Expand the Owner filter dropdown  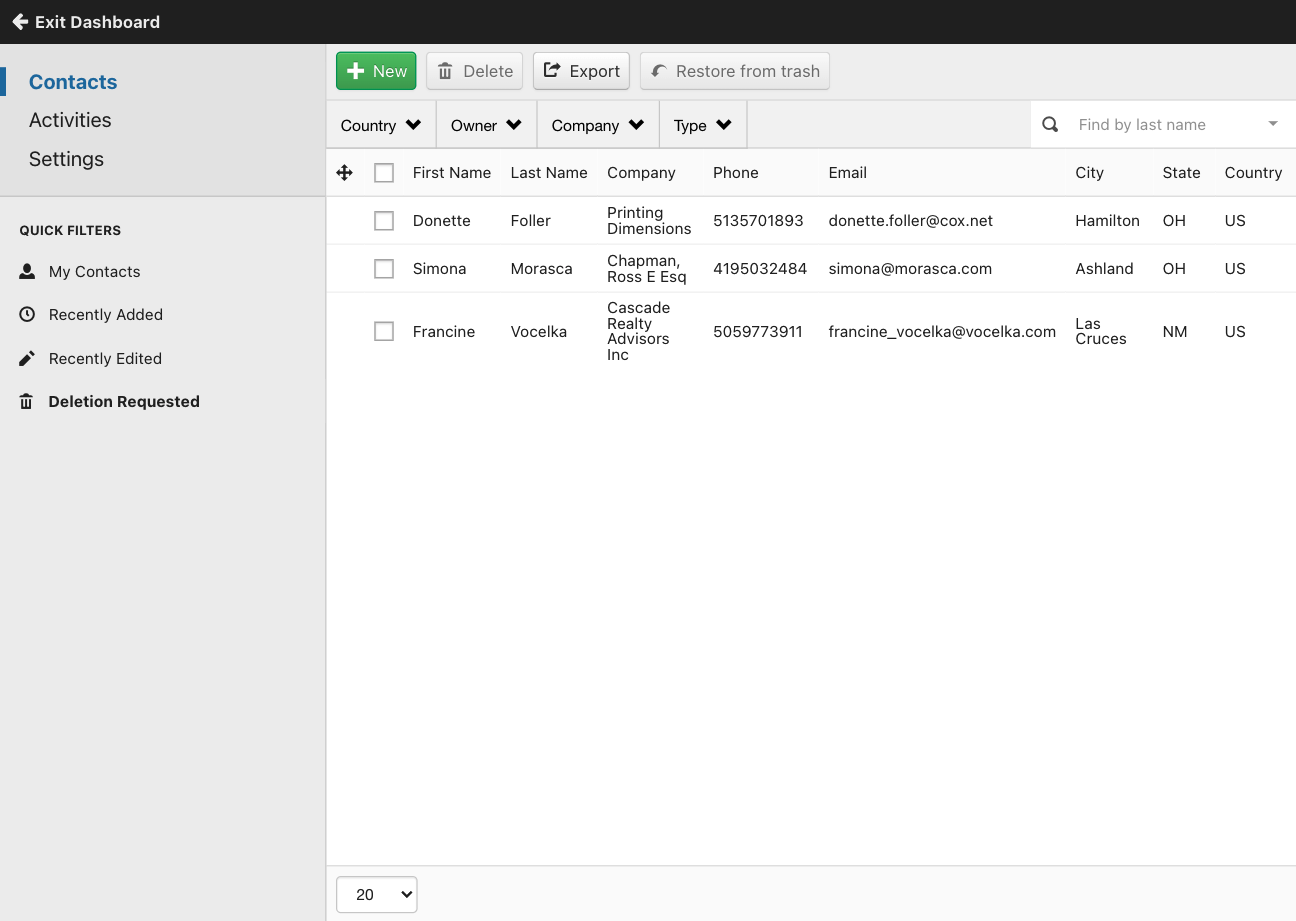[x=486, y=125]
